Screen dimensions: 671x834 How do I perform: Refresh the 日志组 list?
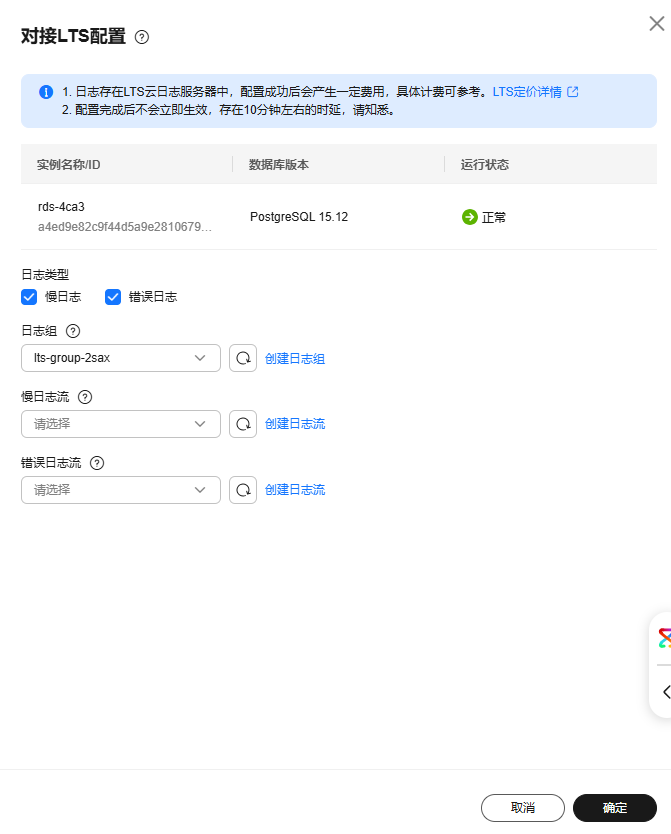(243, 358)
